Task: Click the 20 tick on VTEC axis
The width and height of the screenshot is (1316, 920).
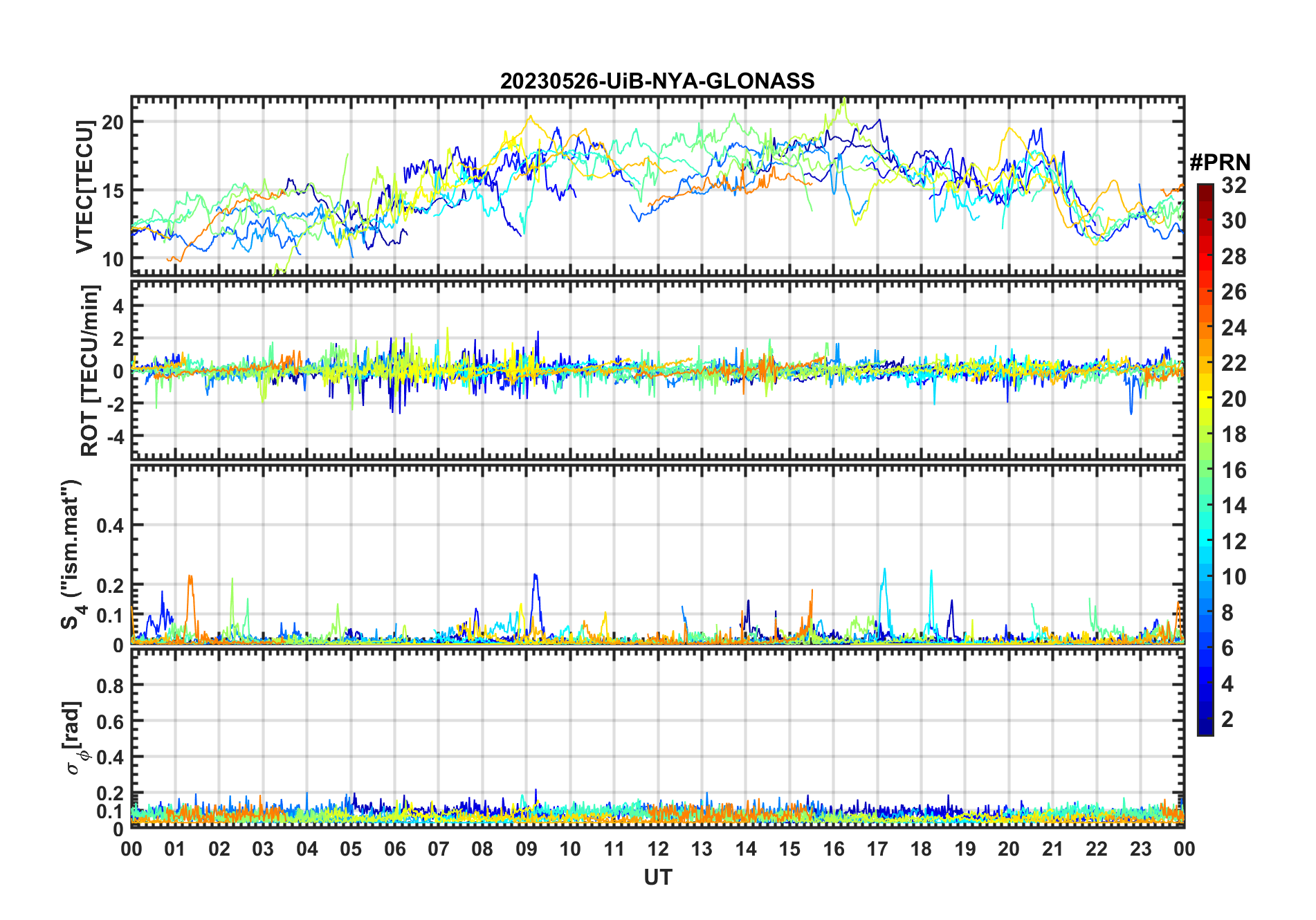Action: click(113, 122)
